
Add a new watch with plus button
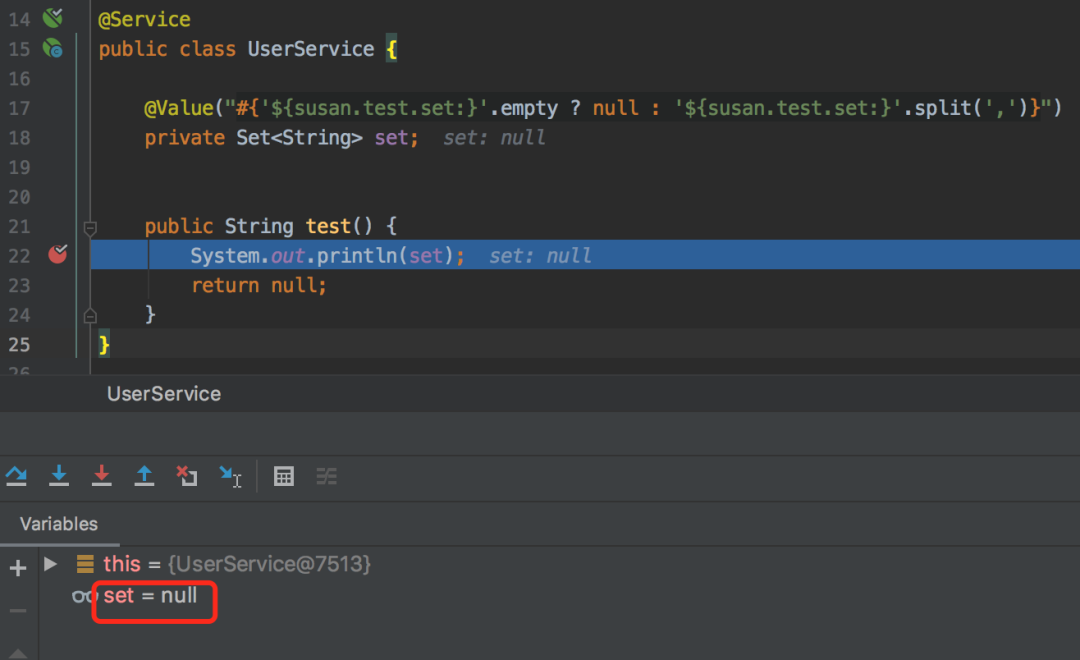(x=18, y=568)
